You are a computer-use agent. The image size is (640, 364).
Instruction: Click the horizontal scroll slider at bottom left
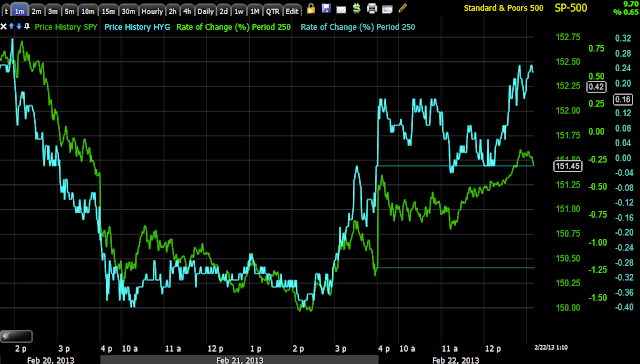pyautogui.click(x=16, y=336)
